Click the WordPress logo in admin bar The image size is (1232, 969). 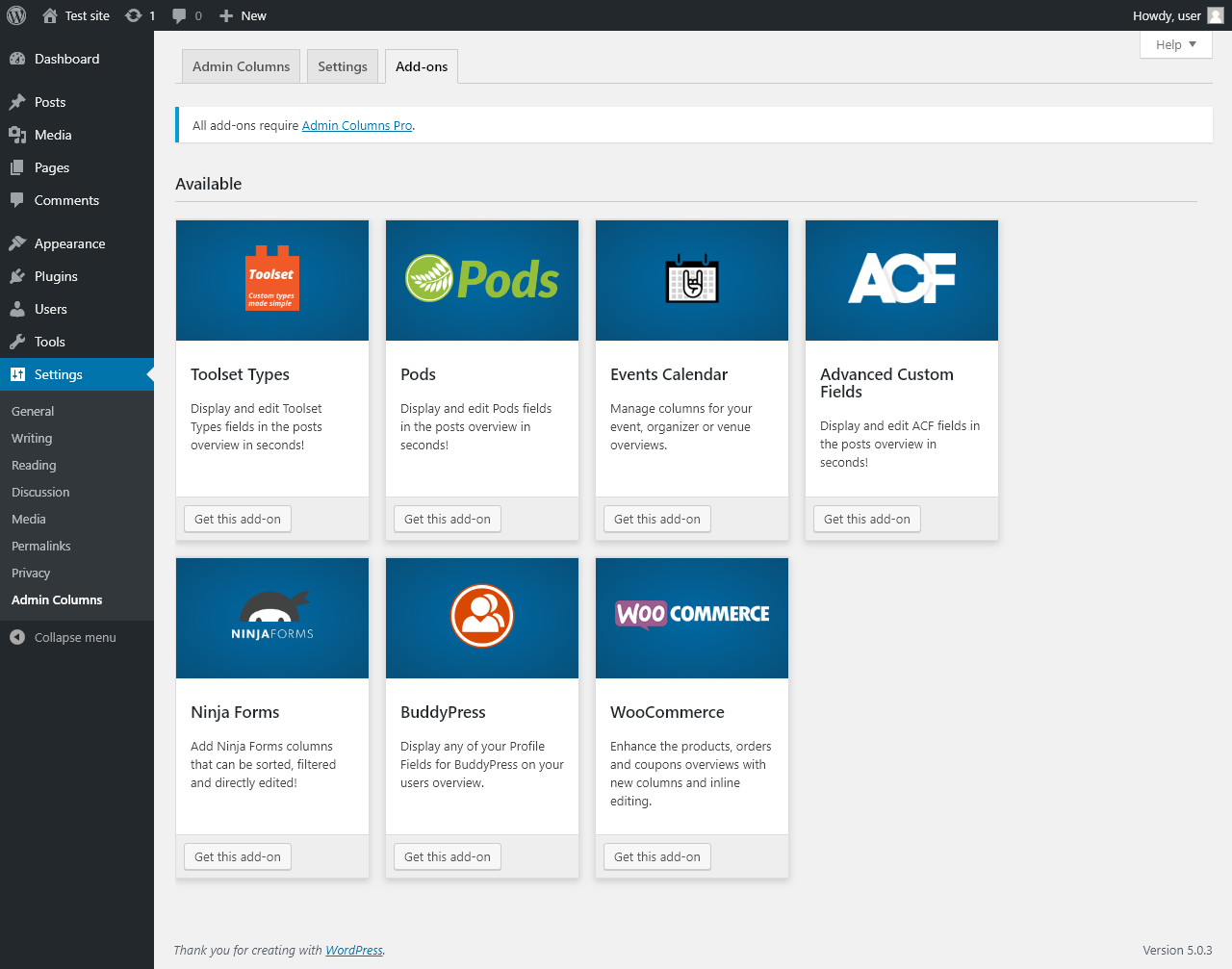click(x=16, y=15)
